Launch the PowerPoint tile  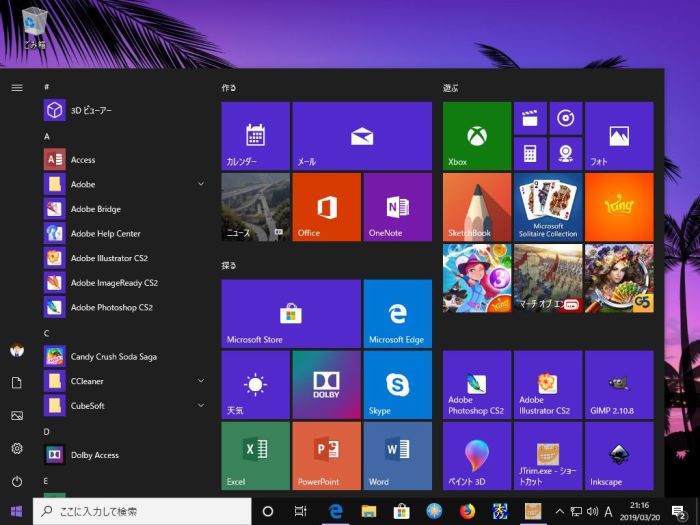pyautogui.click(x=326, y=455)
